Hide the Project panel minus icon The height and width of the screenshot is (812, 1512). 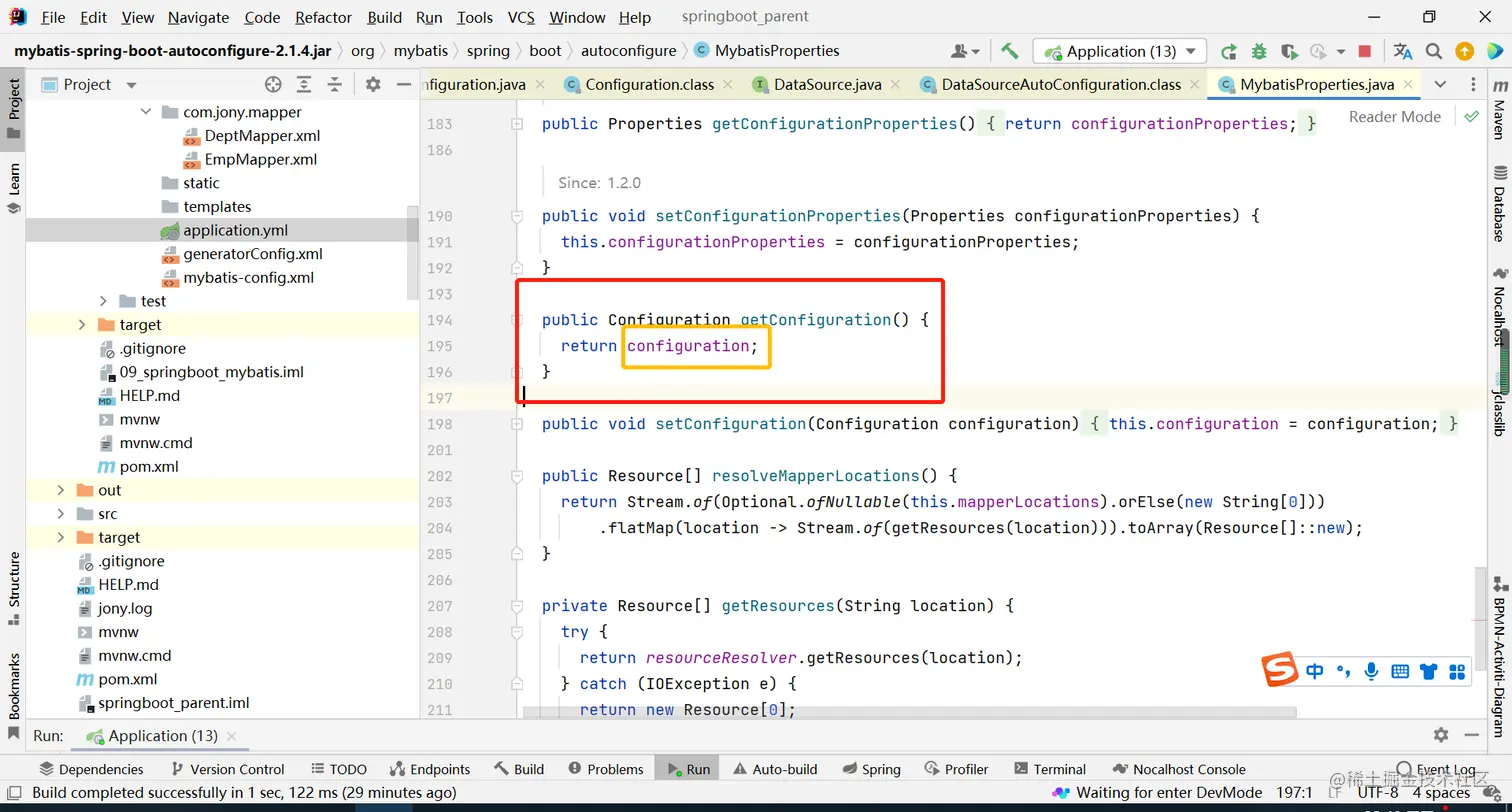pyautogui.click(x=402, y=85)
